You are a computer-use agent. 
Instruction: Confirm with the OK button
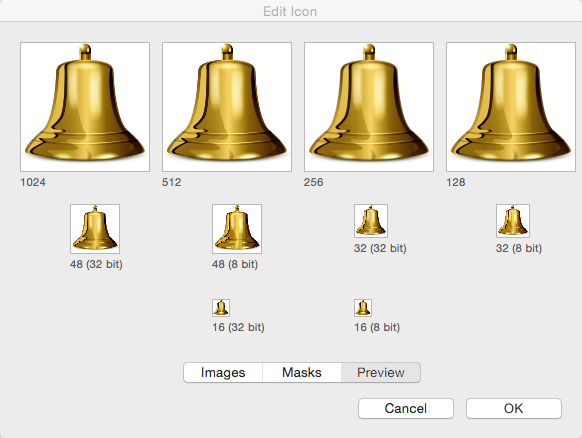514,408
